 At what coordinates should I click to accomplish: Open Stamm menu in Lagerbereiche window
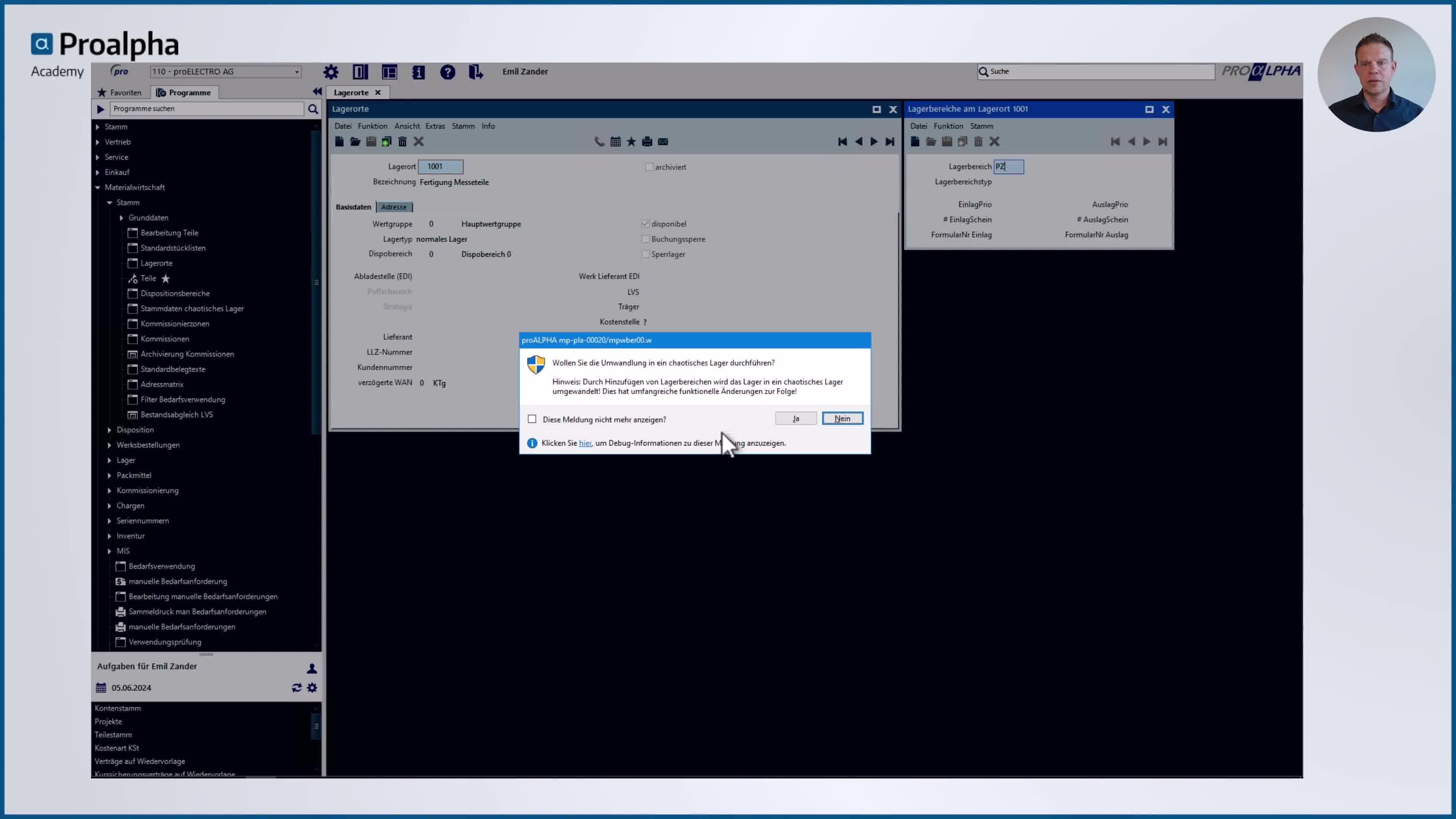point(981,126)
